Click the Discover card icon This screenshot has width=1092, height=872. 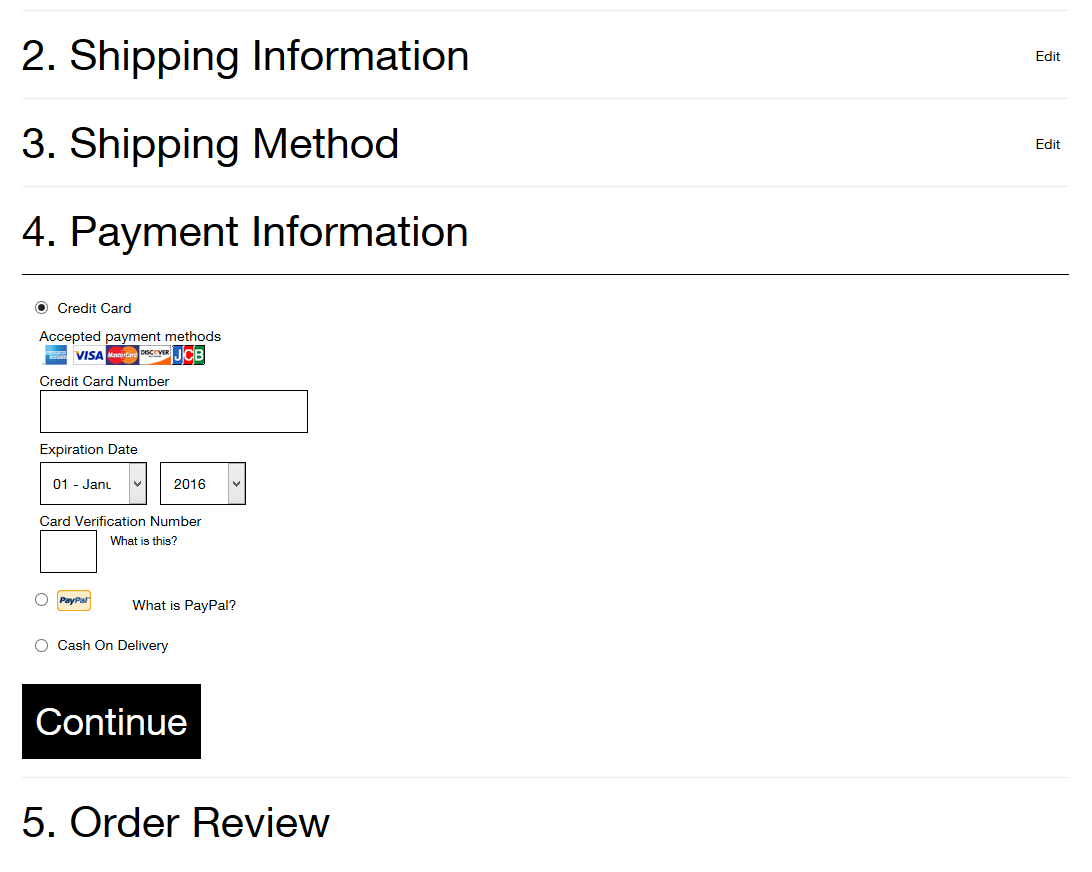[x=155, y=355]
